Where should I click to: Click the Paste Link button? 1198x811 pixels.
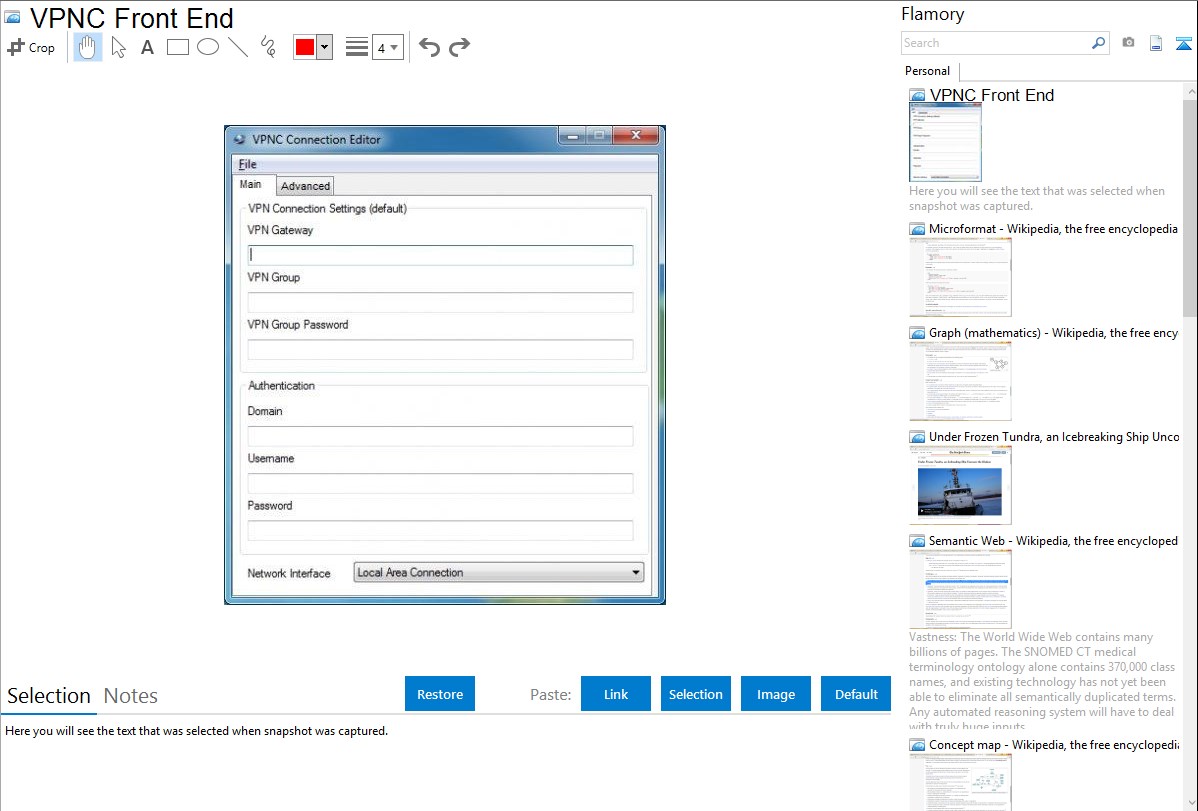[x=616, y=694]
